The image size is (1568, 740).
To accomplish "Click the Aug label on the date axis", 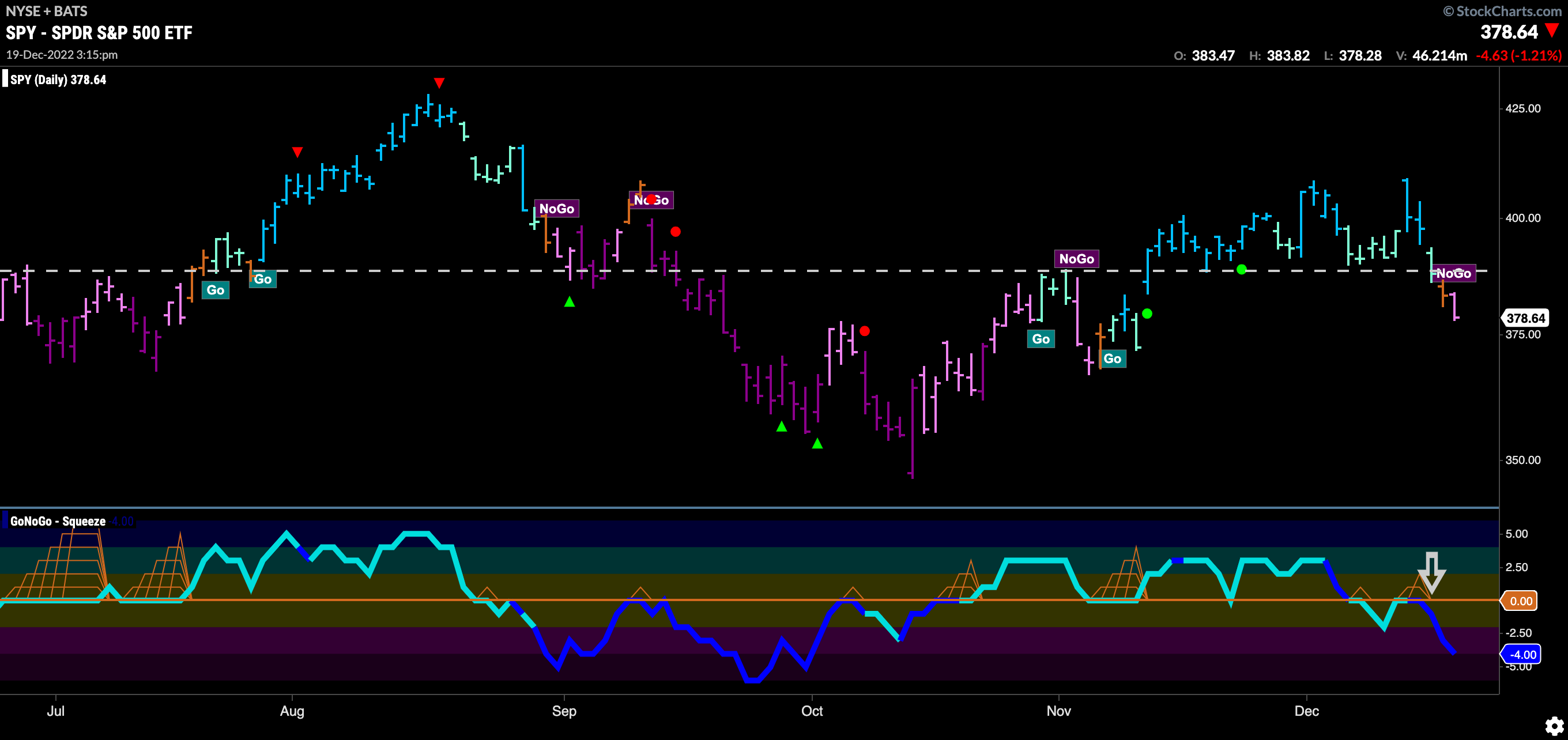I will (x=292, y=711).
